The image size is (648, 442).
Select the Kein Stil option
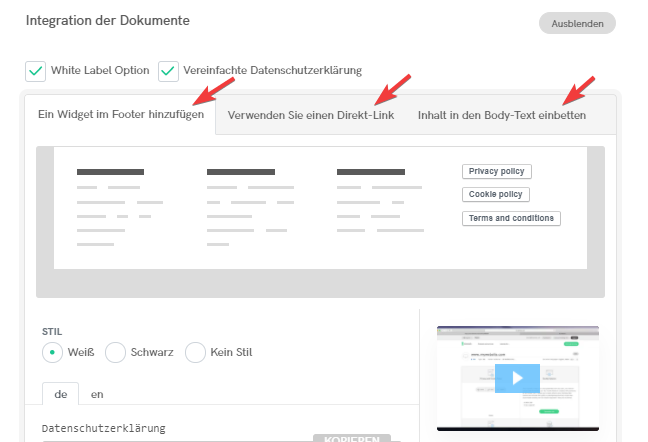pos(196,352)
